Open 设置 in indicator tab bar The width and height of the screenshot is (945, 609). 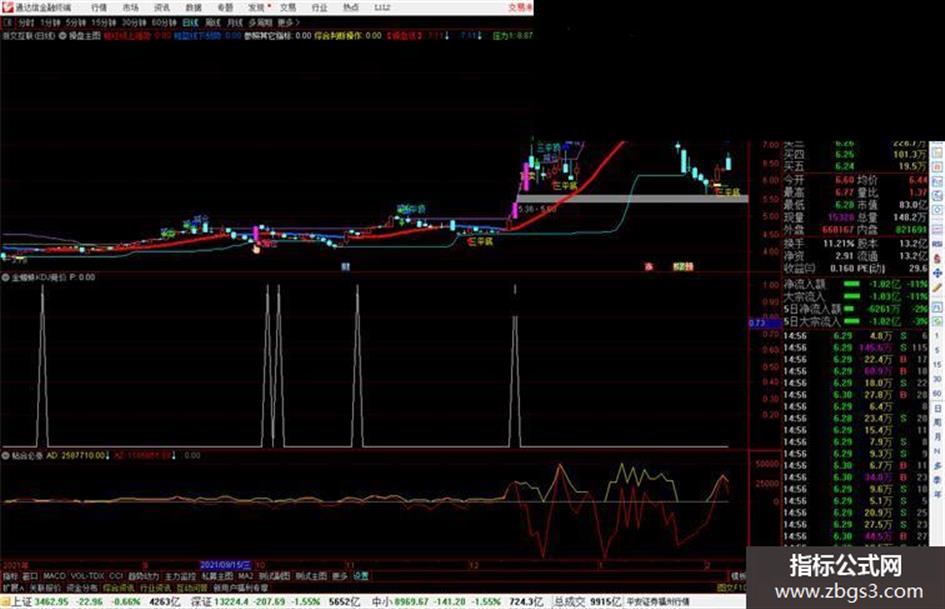click(361, 576)
